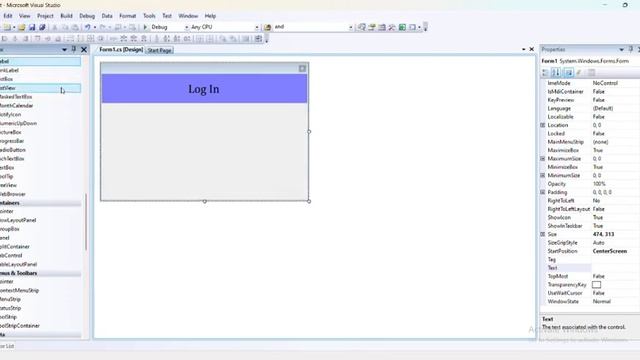Click the Center Vertically layout icon
The image size is (640, 360).
(x=210, y=39)
